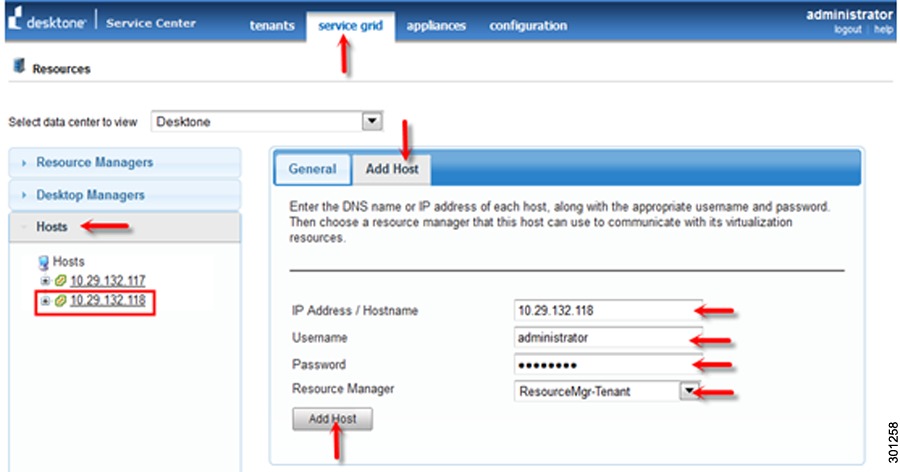This screenshot has width=900, height=472.
Task: Open the Resource Manager dropdown arrow
Action: pos(689,391)
